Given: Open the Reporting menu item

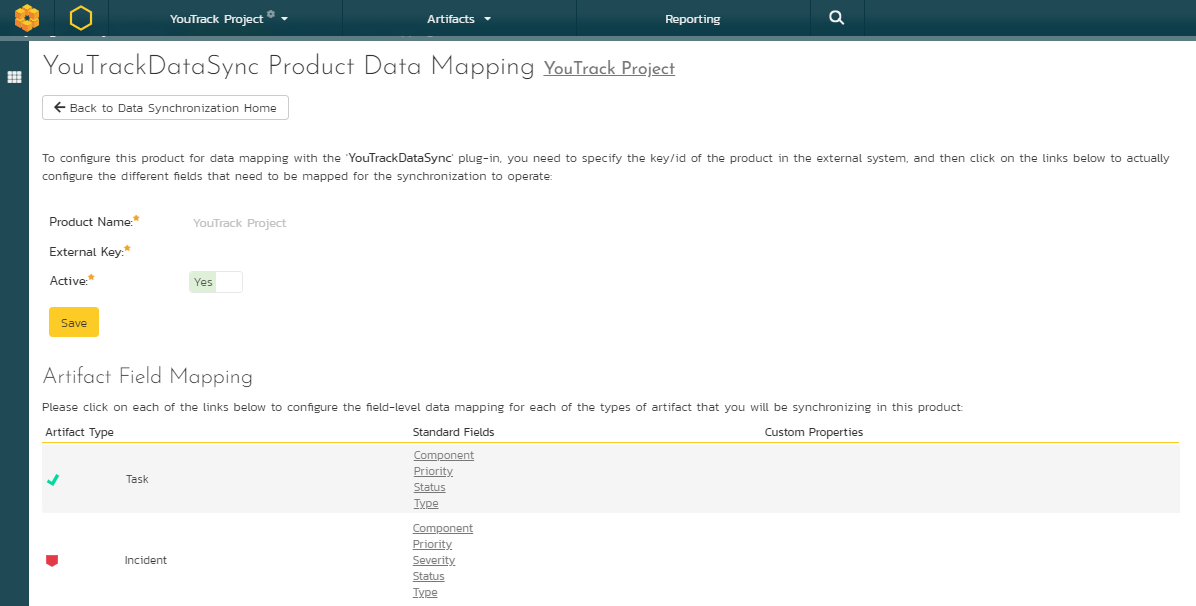Looking at the screenshot, I should tap(693, 19).
